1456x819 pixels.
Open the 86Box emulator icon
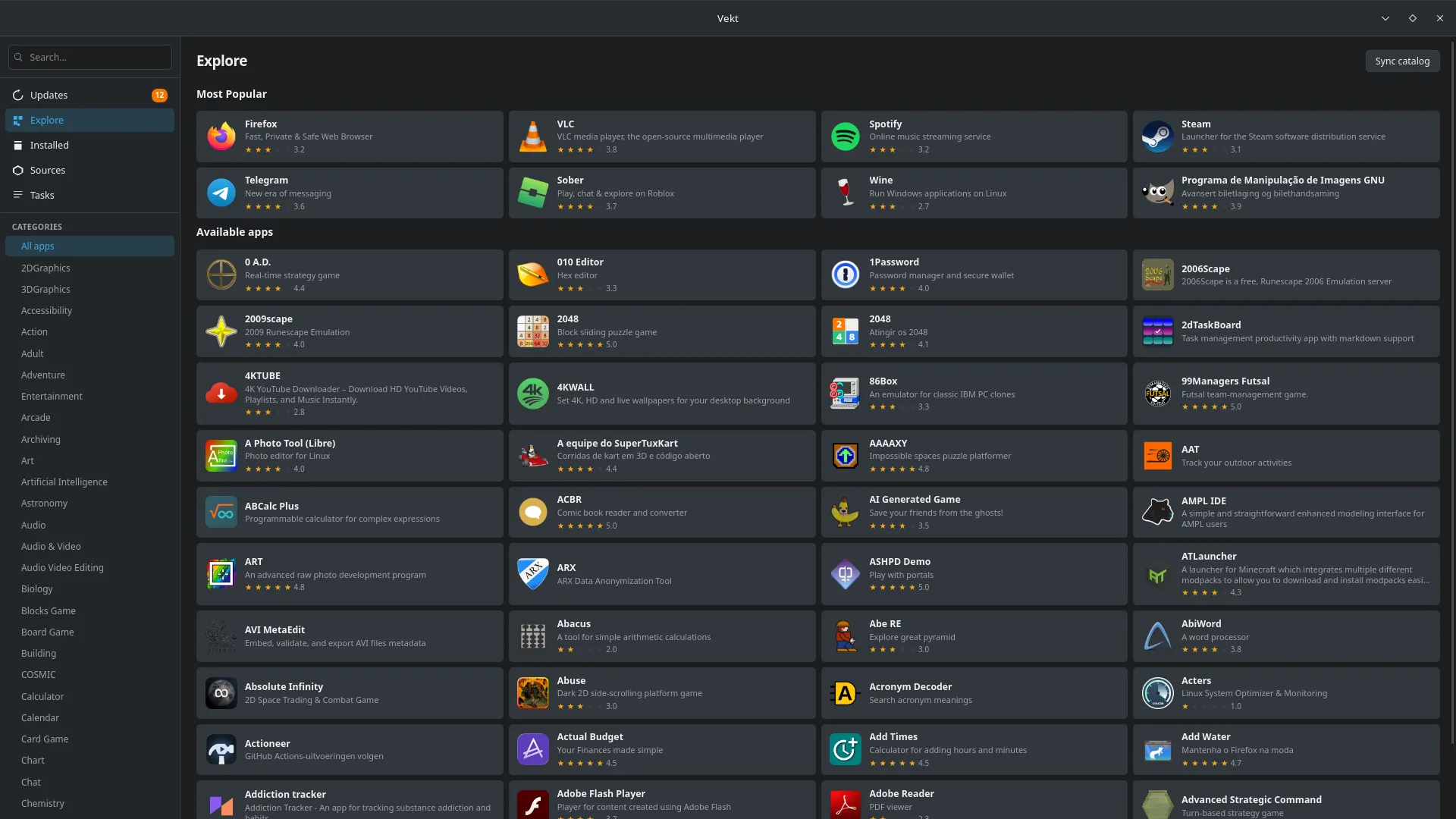click(845, 394)
